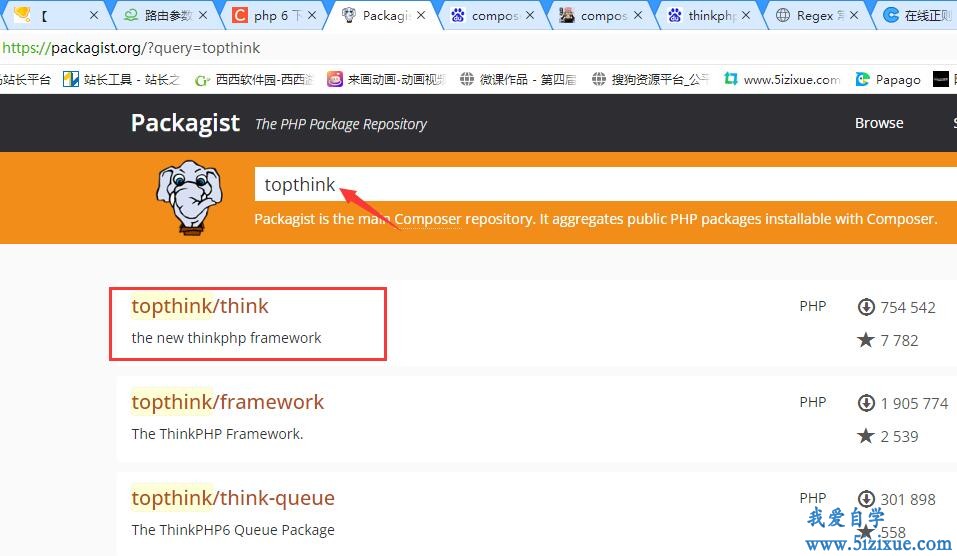Click description 'The ThinkPHP6 Queue Package'

[233, 530]
